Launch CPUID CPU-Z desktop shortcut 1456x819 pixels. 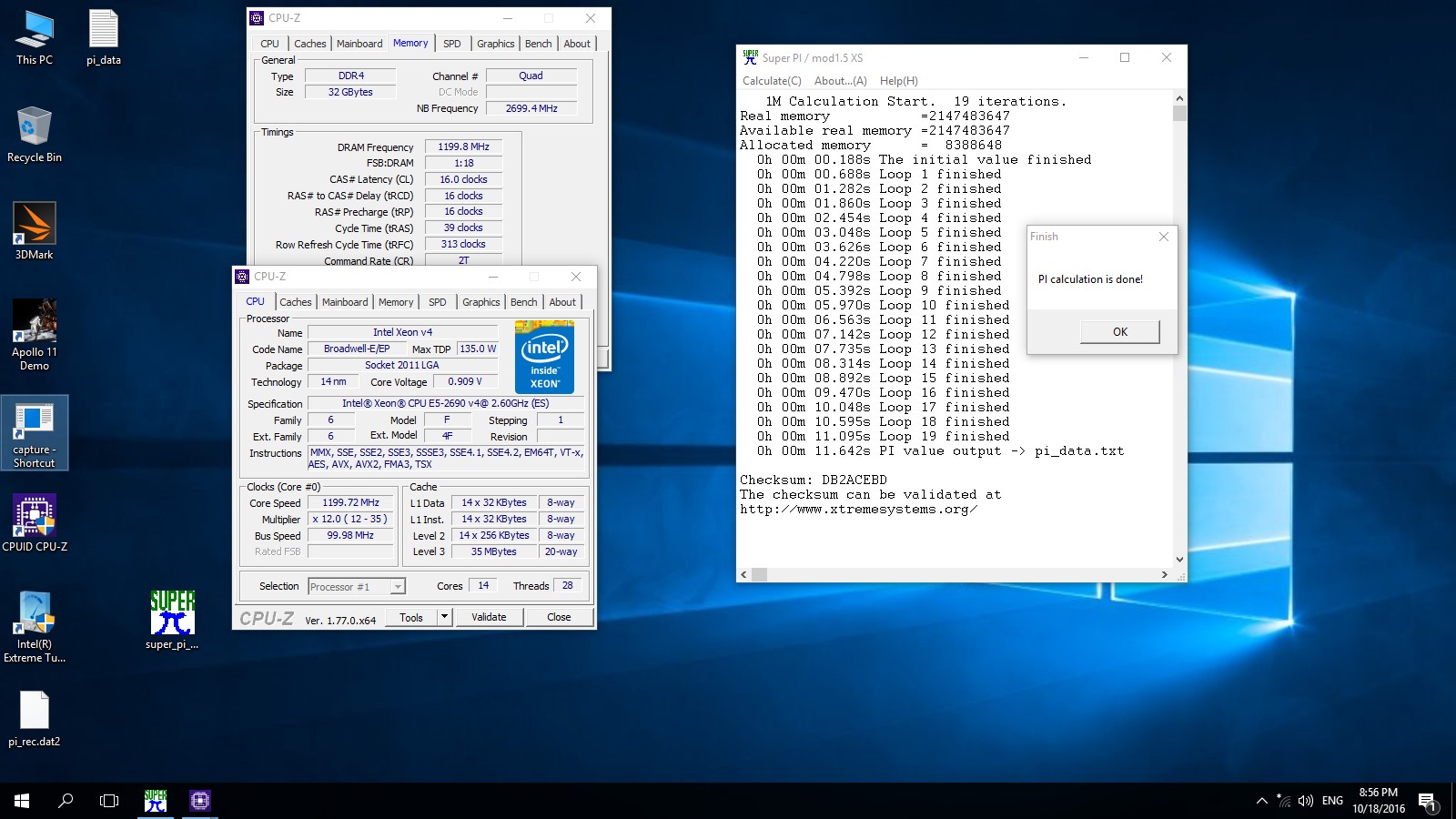pyautogui.click(x=35, y=523)
